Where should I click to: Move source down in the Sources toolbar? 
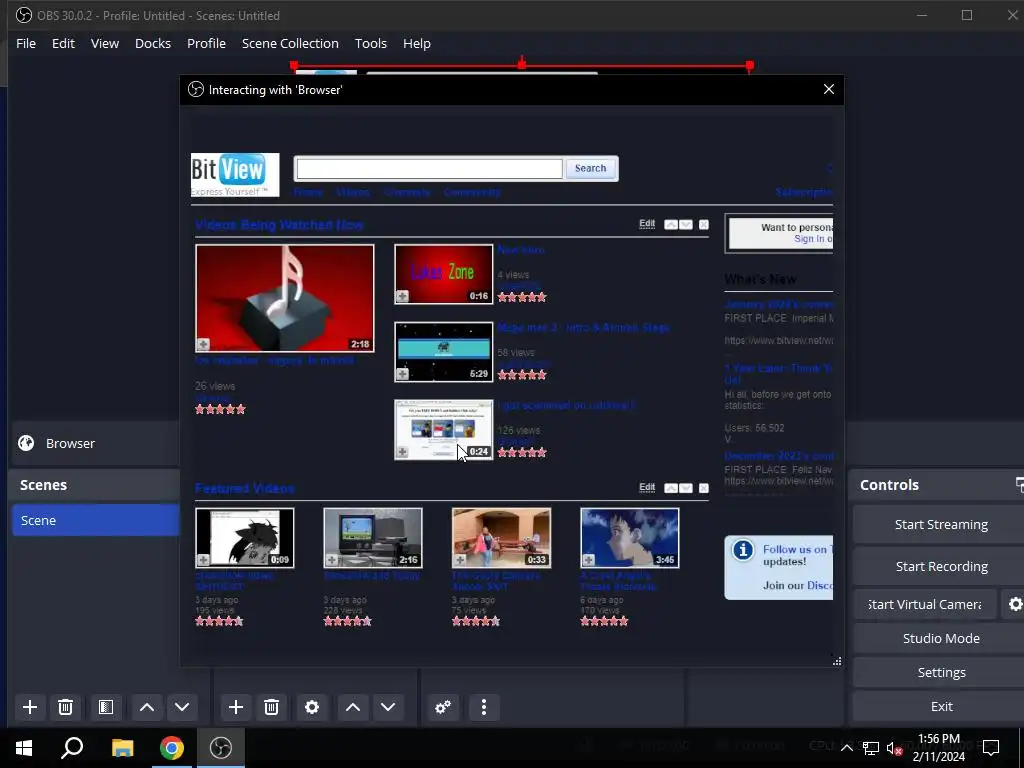(388, 707)
